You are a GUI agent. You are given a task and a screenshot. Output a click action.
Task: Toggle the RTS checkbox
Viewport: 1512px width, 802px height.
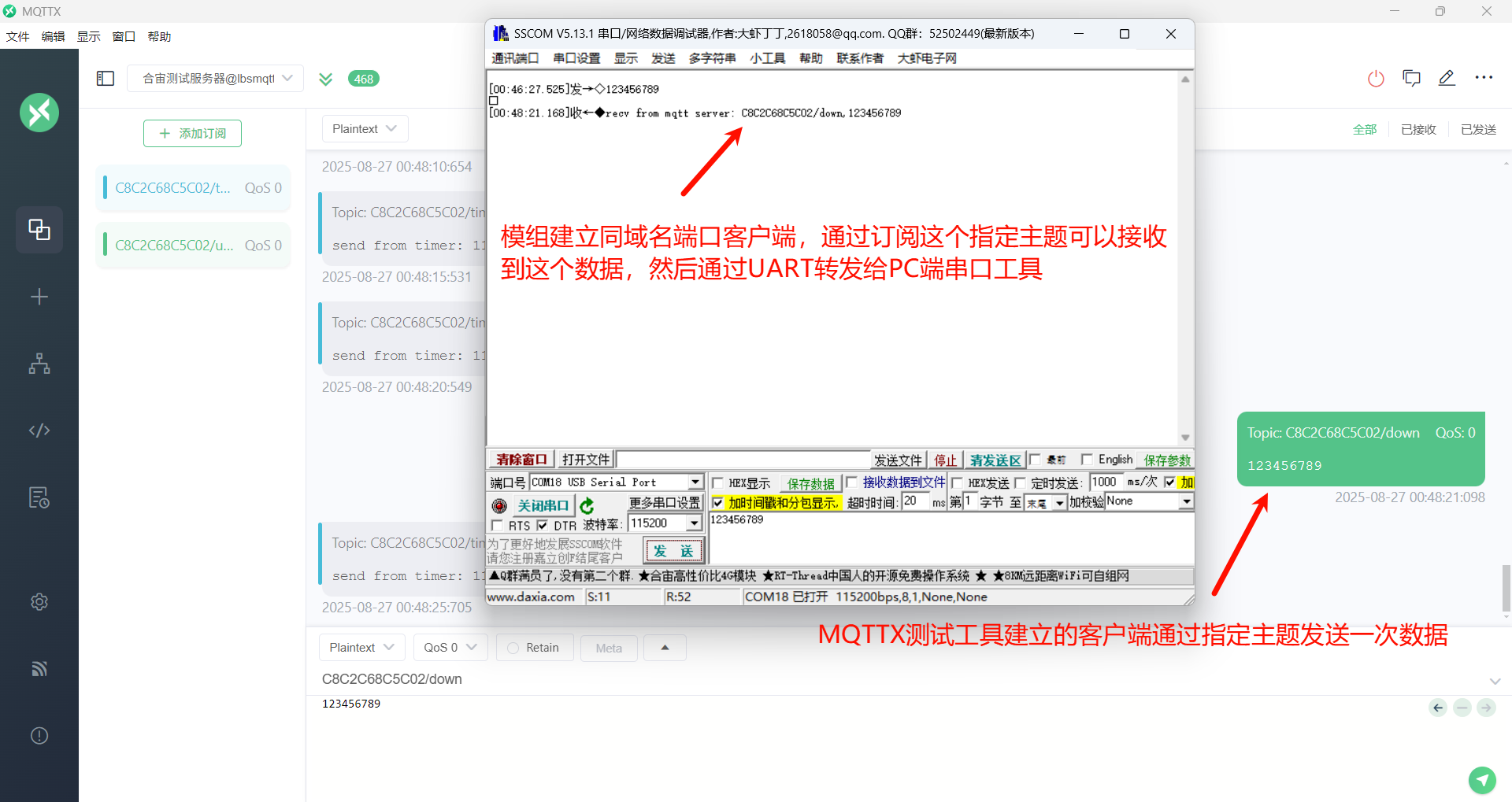(x=497, y=525)
